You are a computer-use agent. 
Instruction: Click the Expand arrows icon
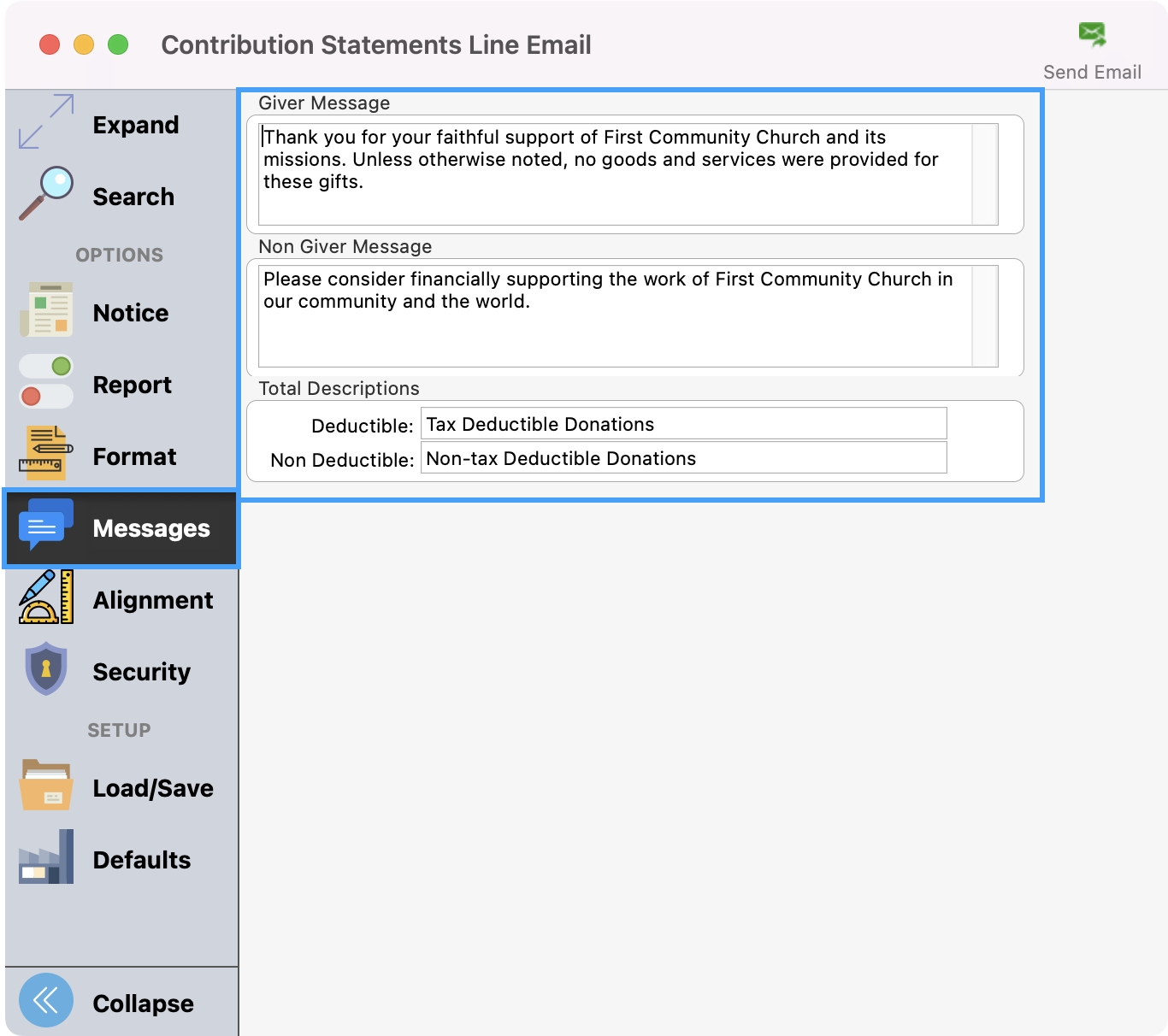(46, 121)
